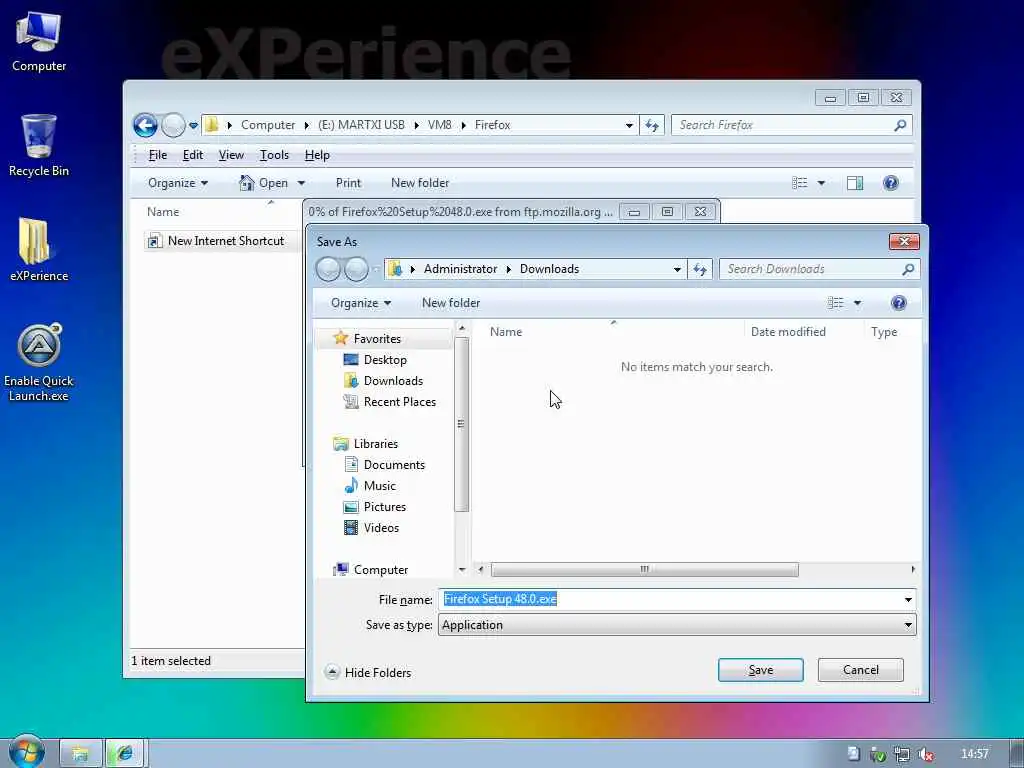Open the view options dropdown in Save As
The height and width of the screenshot is (768, 1024).
[x=857, y=303]
